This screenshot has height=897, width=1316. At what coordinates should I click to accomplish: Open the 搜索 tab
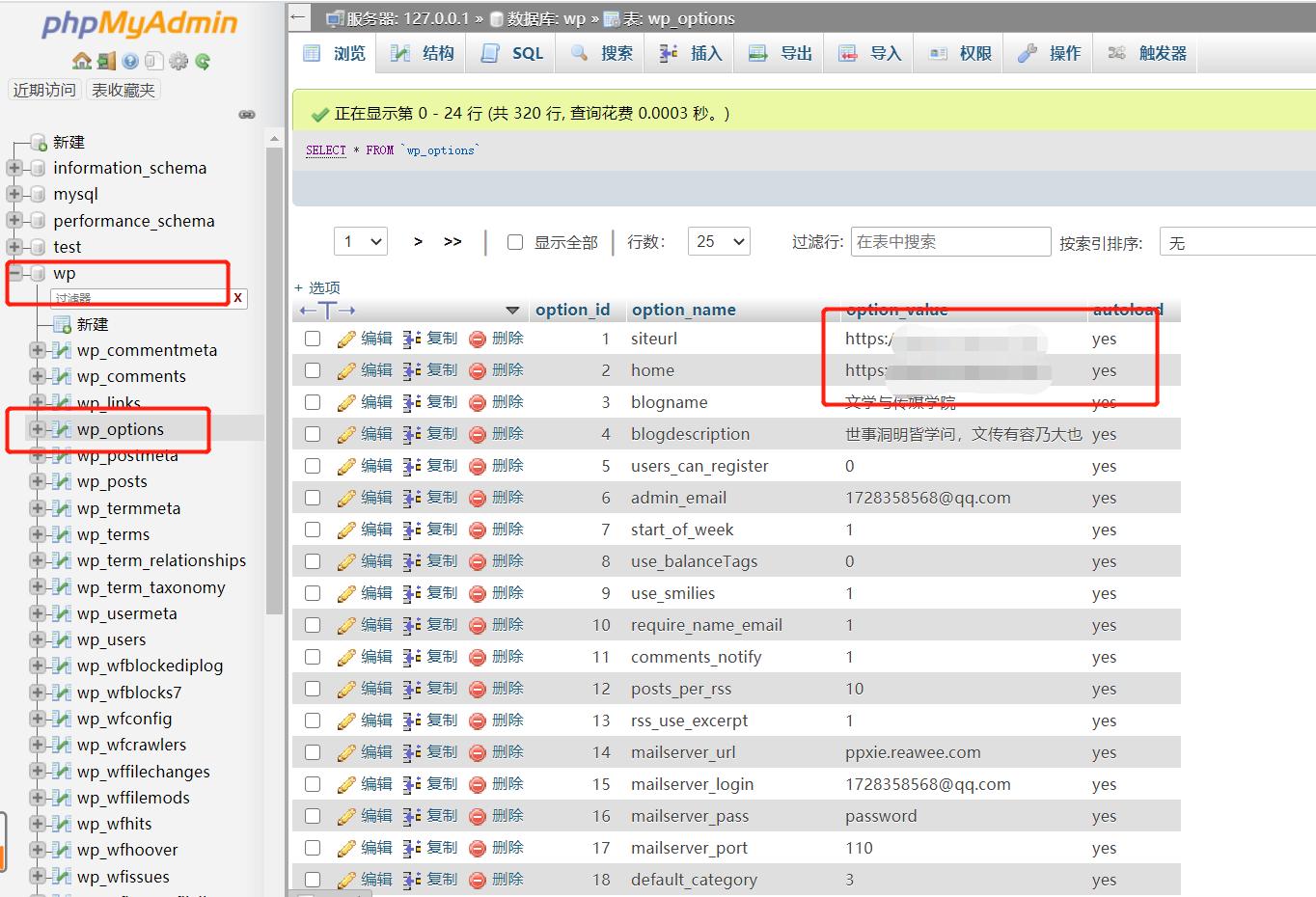pyautogui.click(x=602, y=53)
